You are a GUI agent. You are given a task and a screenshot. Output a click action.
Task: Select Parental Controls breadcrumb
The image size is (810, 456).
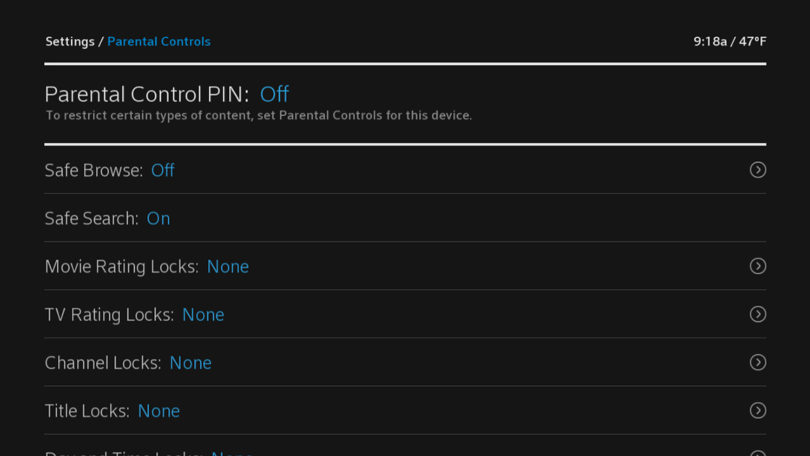(159, 41)
